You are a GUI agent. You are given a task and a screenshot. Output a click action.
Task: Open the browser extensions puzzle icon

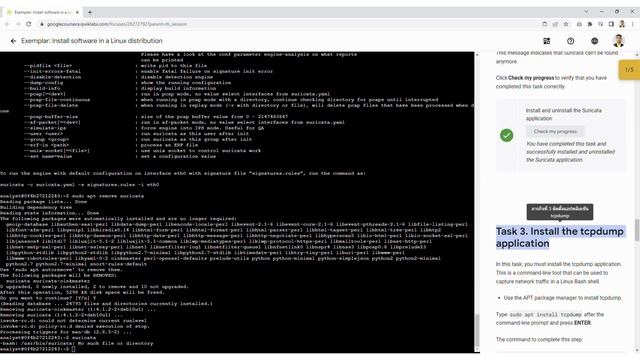[x=590, y=24]
